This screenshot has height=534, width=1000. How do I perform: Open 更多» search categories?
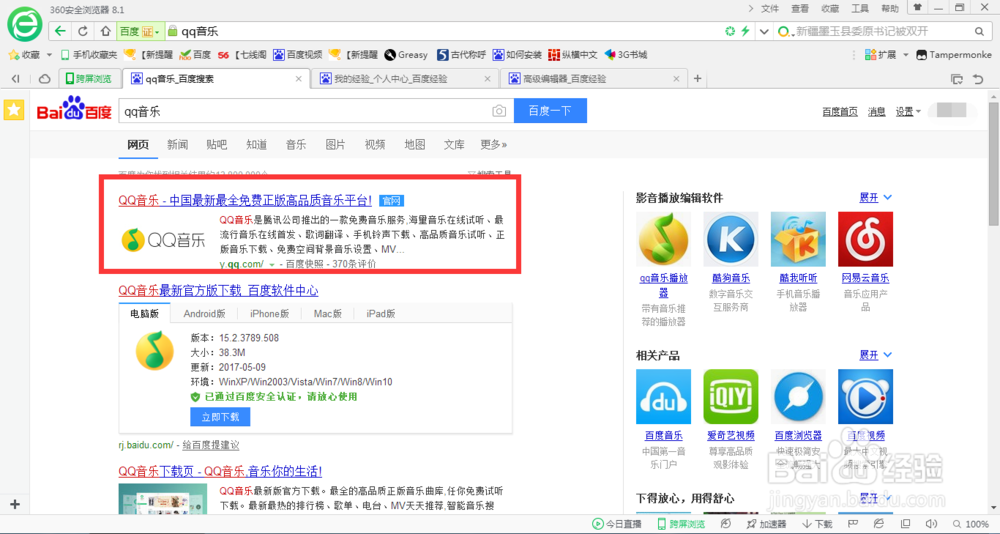point(494,145)
